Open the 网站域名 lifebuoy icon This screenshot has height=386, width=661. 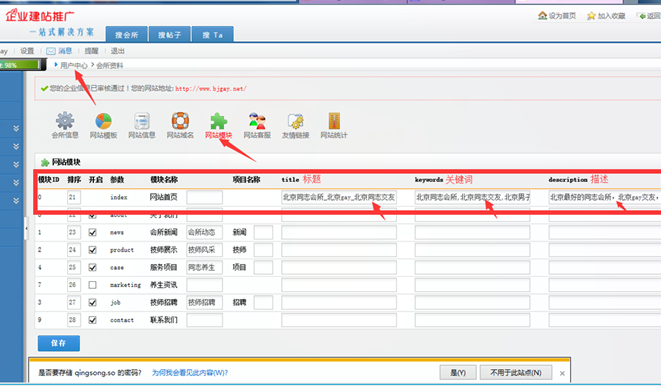(x=180, y=121)
